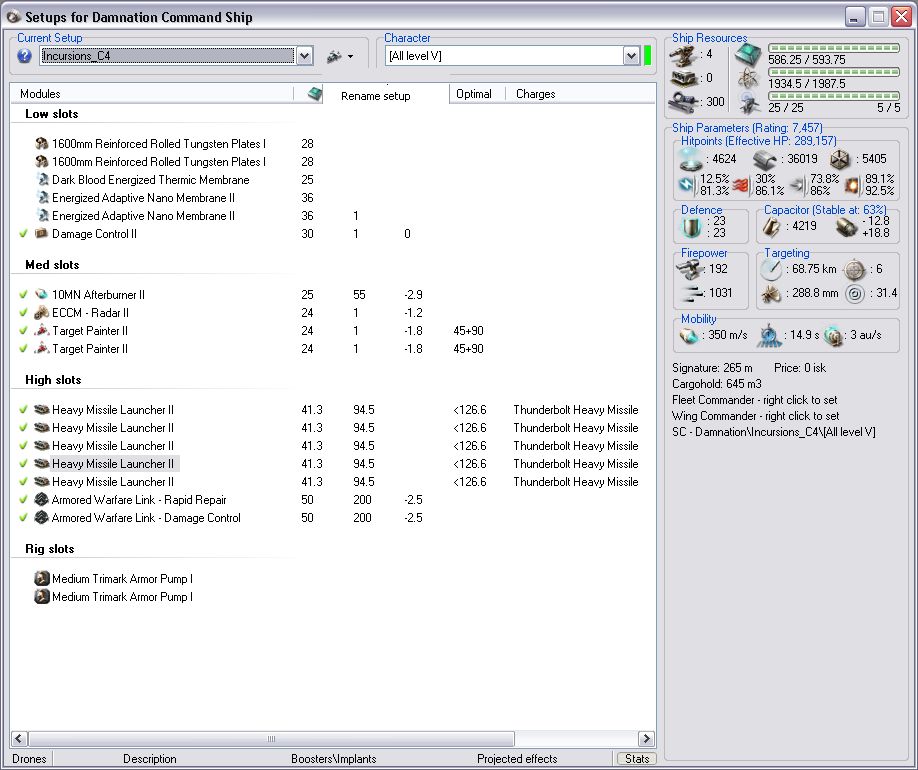Click the explosive resistance icon
Viewport: 918px width, 770px height.
click(852, 185)
